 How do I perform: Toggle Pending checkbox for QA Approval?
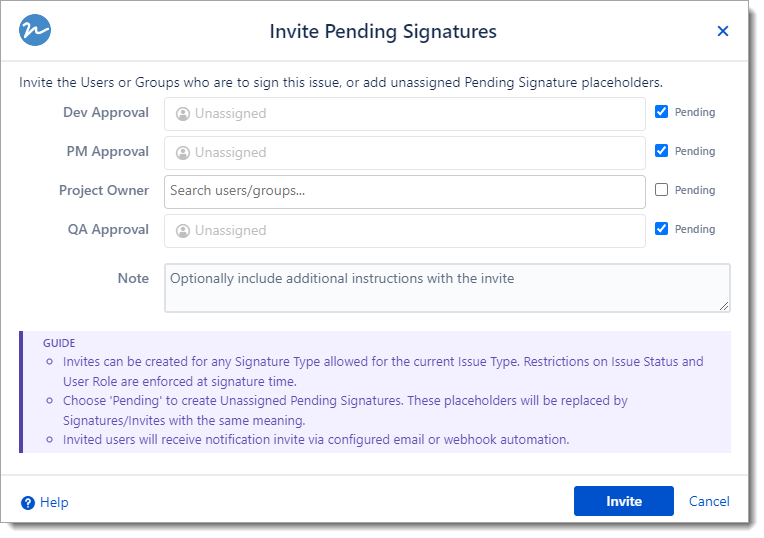coord(661,229)
